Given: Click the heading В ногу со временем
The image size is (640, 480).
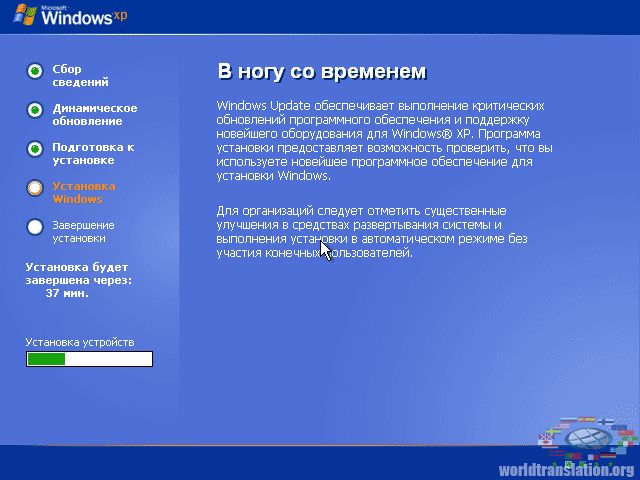Looking at the screenshot, I should (x=322, y=72).
